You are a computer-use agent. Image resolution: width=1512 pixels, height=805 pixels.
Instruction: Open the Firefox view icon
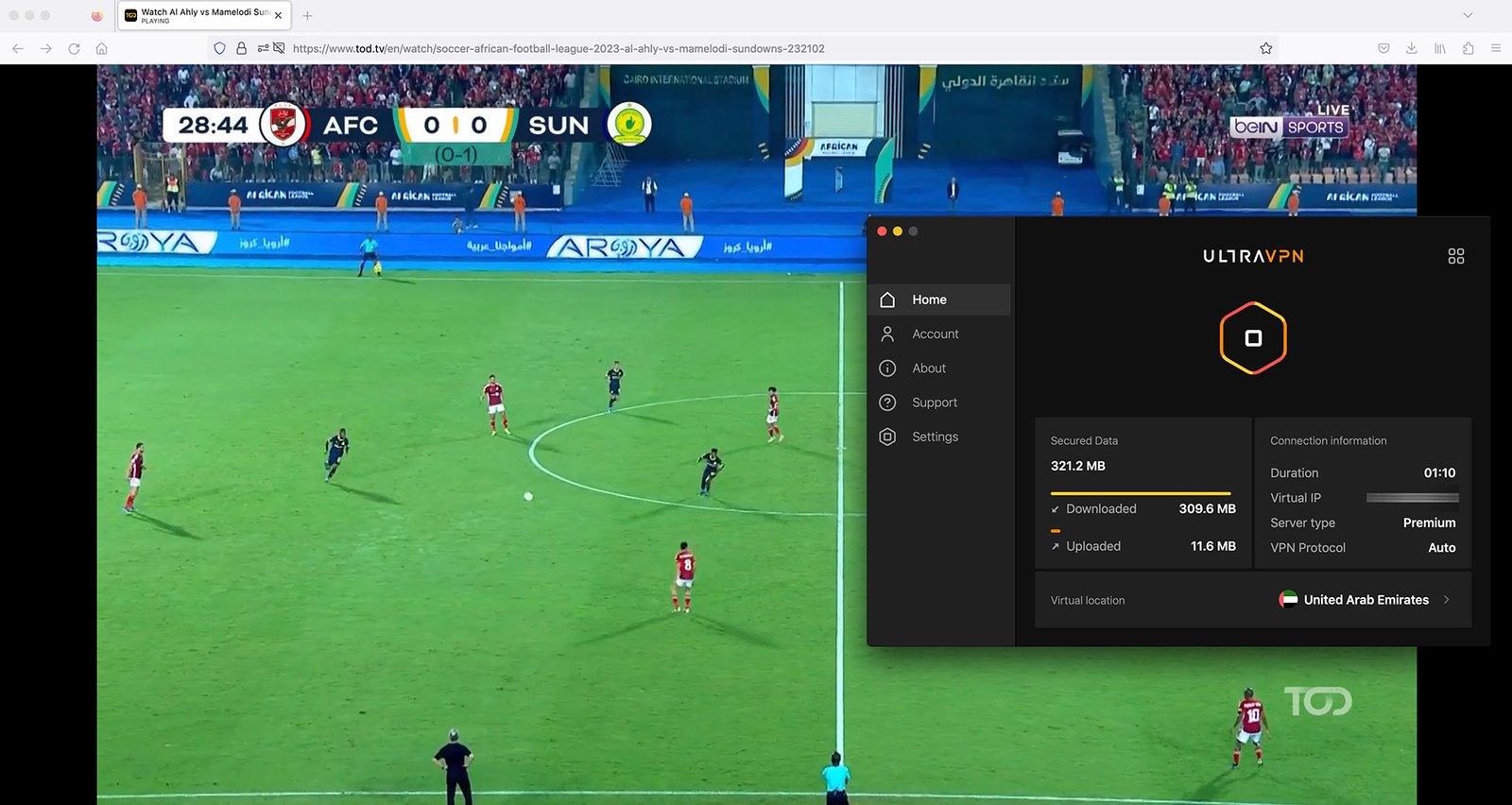coord(96,15)
